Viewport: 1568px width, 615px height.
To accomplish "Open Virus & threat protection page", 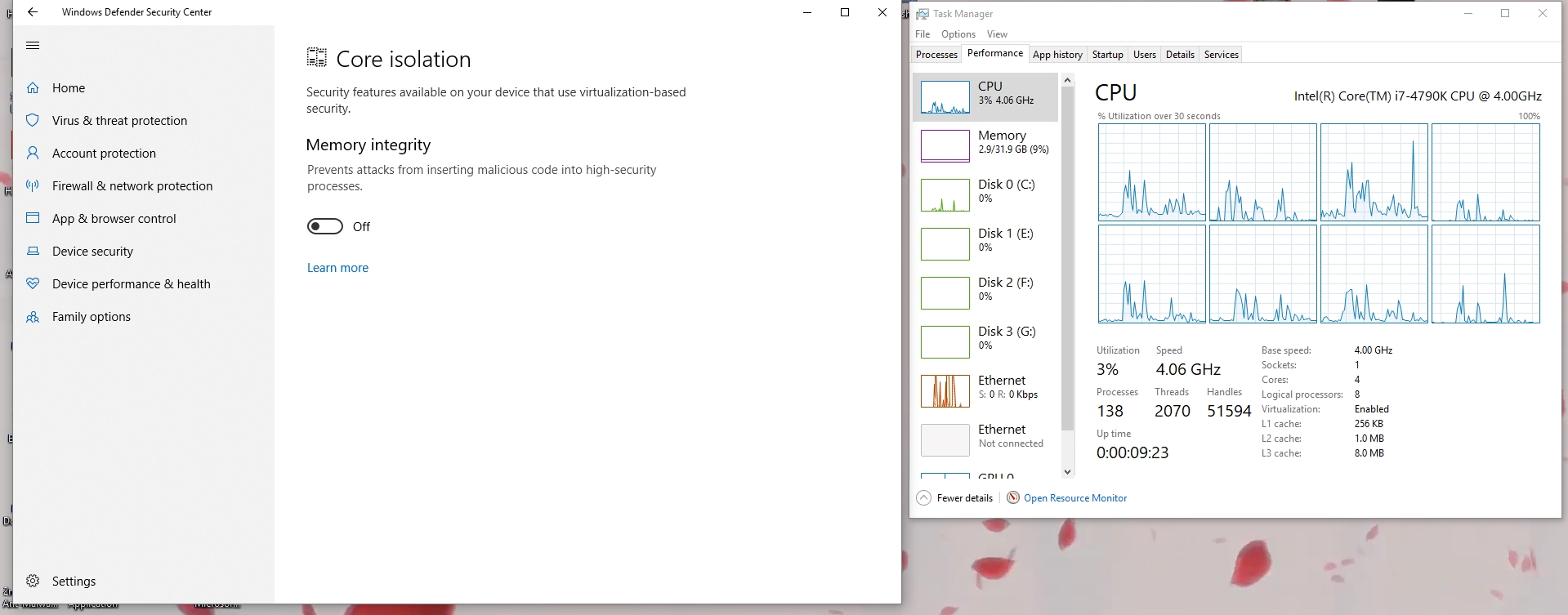I will [119, 121].
